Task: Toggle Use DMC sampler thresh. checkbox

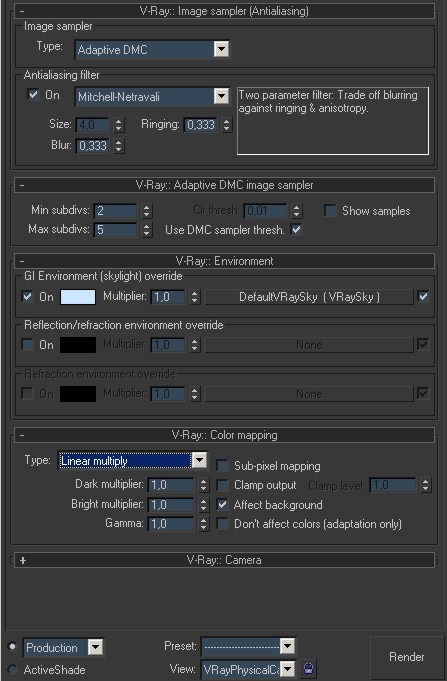Action: tap(296, 229)
